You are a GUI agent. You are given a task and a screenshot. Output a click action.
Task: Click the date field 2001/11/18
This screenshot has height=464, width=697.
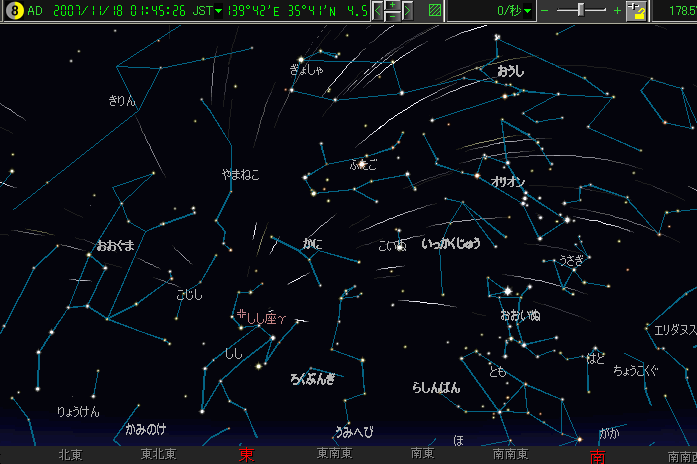(88, 12)
